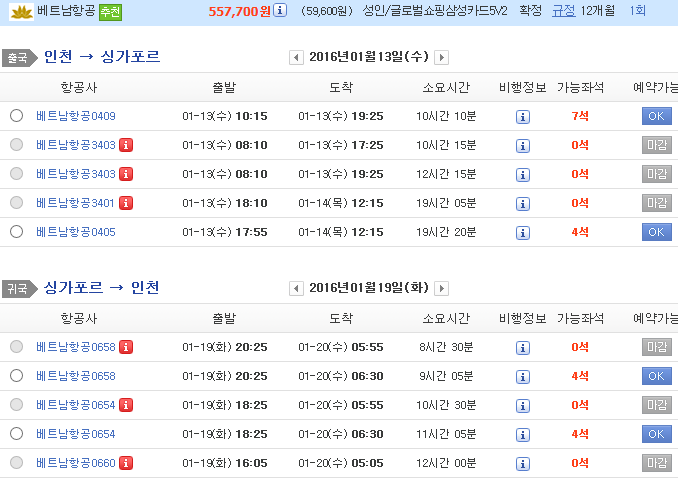Click red alert icon beside 3403 arriving 19:25
The width and height of the screenshot is (678, 478).
tap(126, 174)
